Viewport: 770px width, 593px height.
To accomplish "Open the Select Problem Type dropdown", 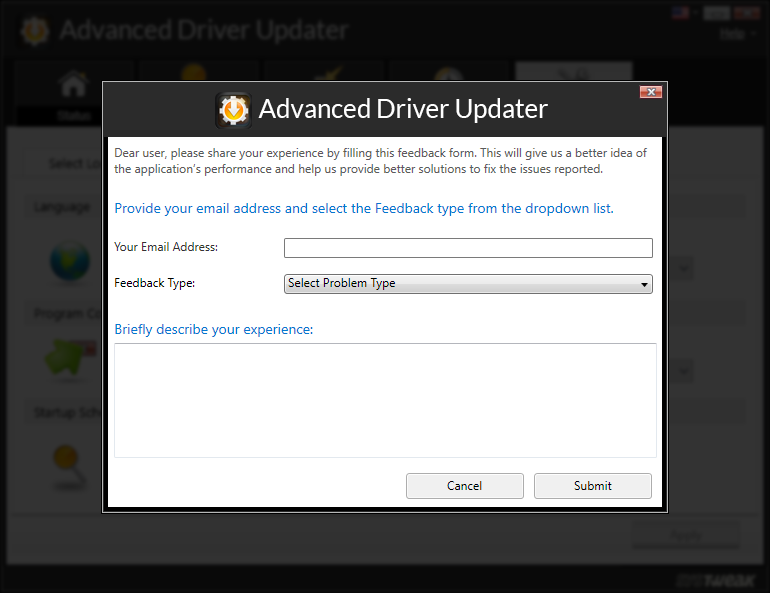I will 468,284.
